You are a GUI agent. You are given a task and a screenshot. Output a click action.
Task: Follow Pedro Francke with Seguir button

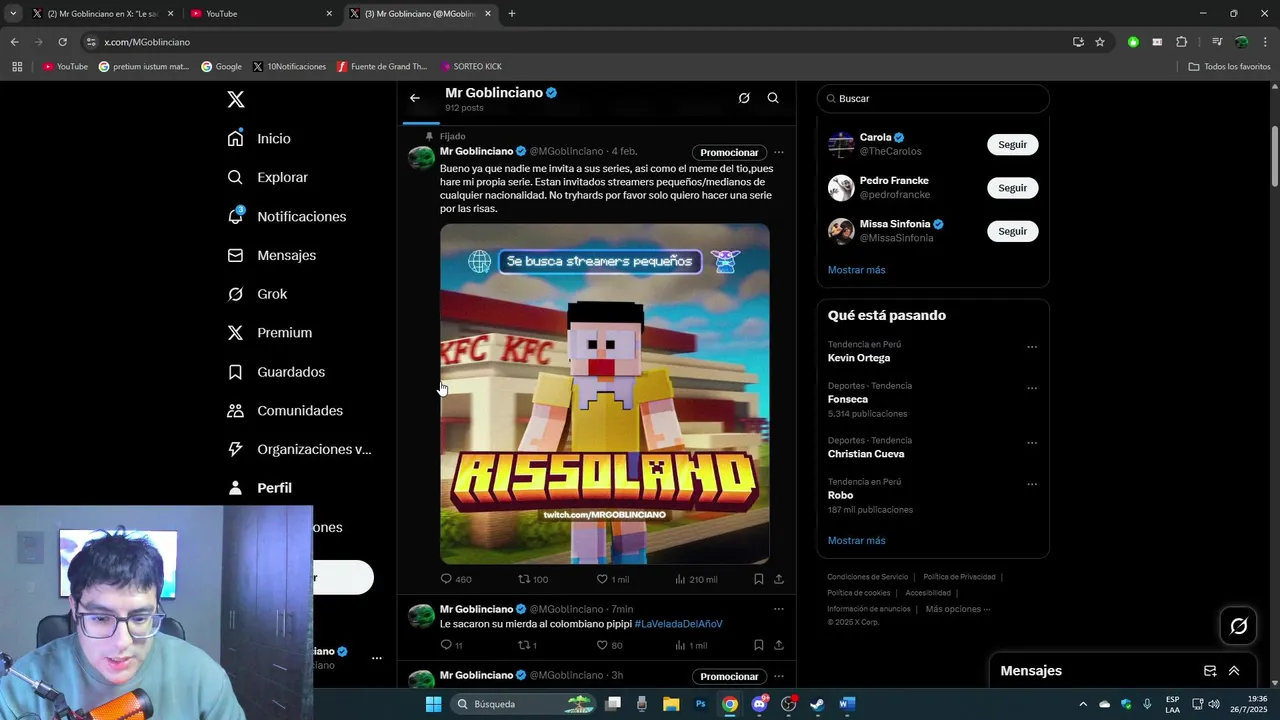(x=1012, y=188)
